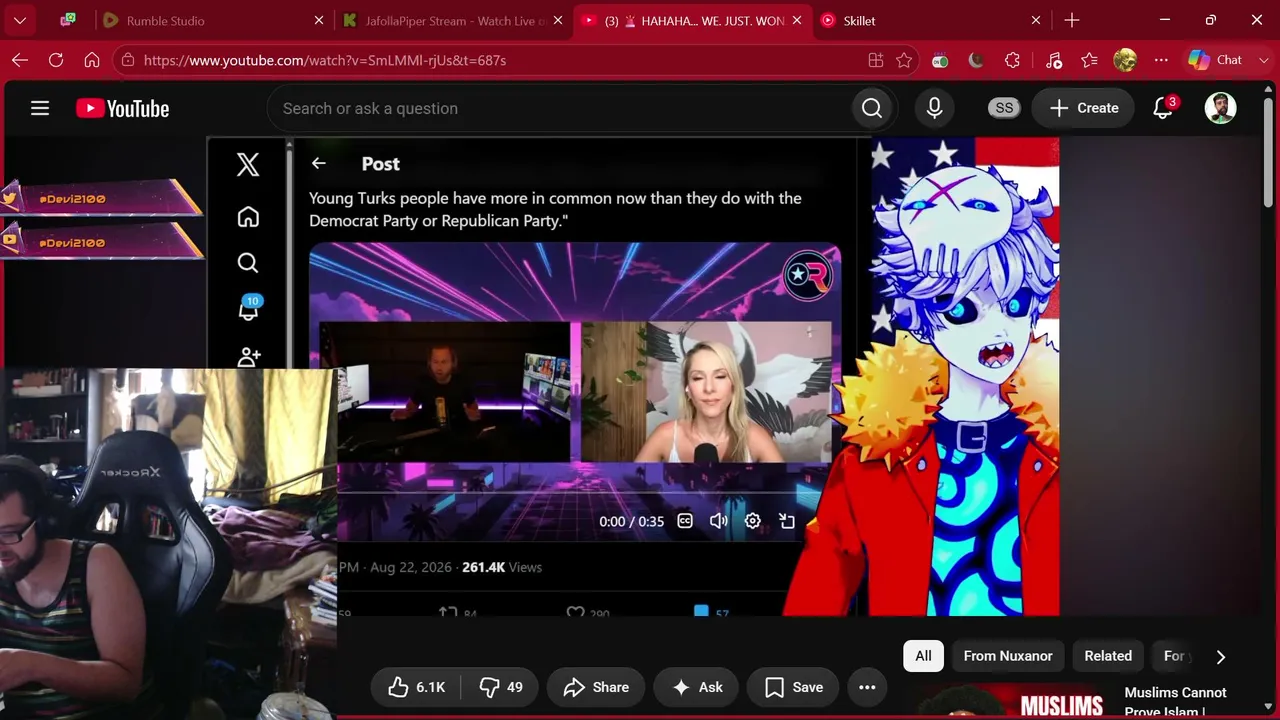
Task: Click the crescent moon extension icon
Action: [x=976, y=60]
